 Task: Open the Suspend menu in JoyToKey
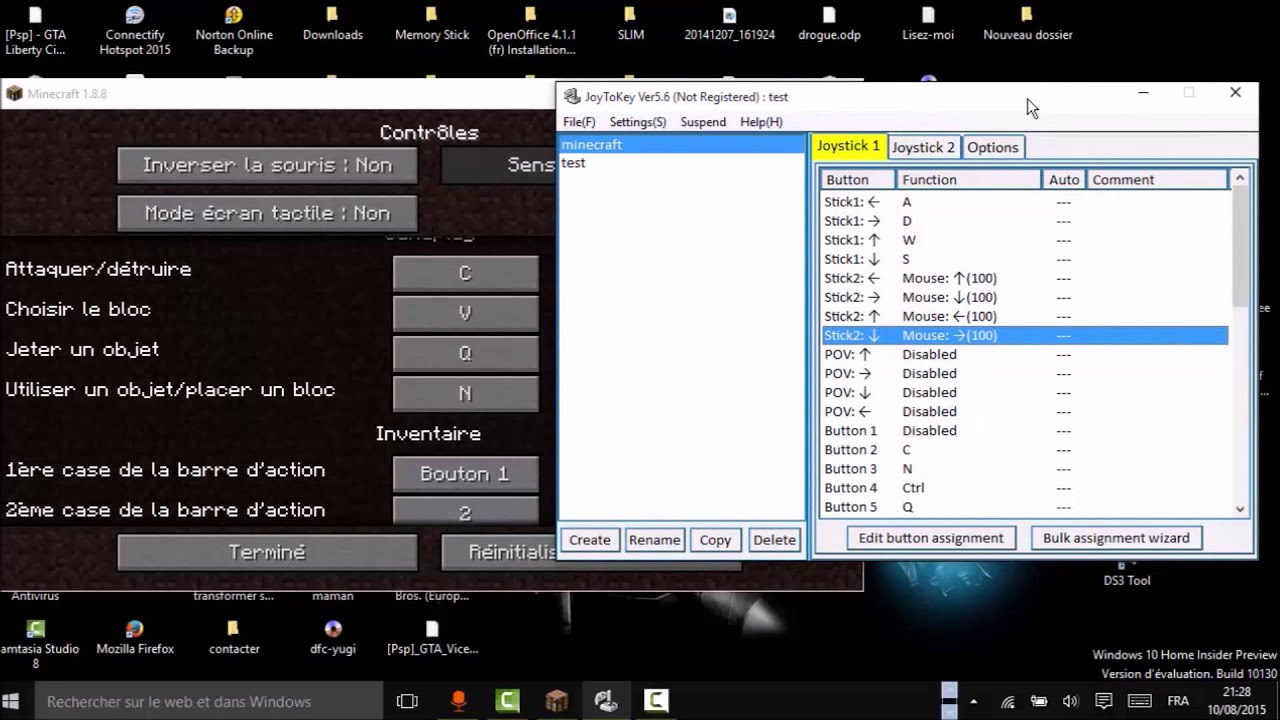[703, 122]
